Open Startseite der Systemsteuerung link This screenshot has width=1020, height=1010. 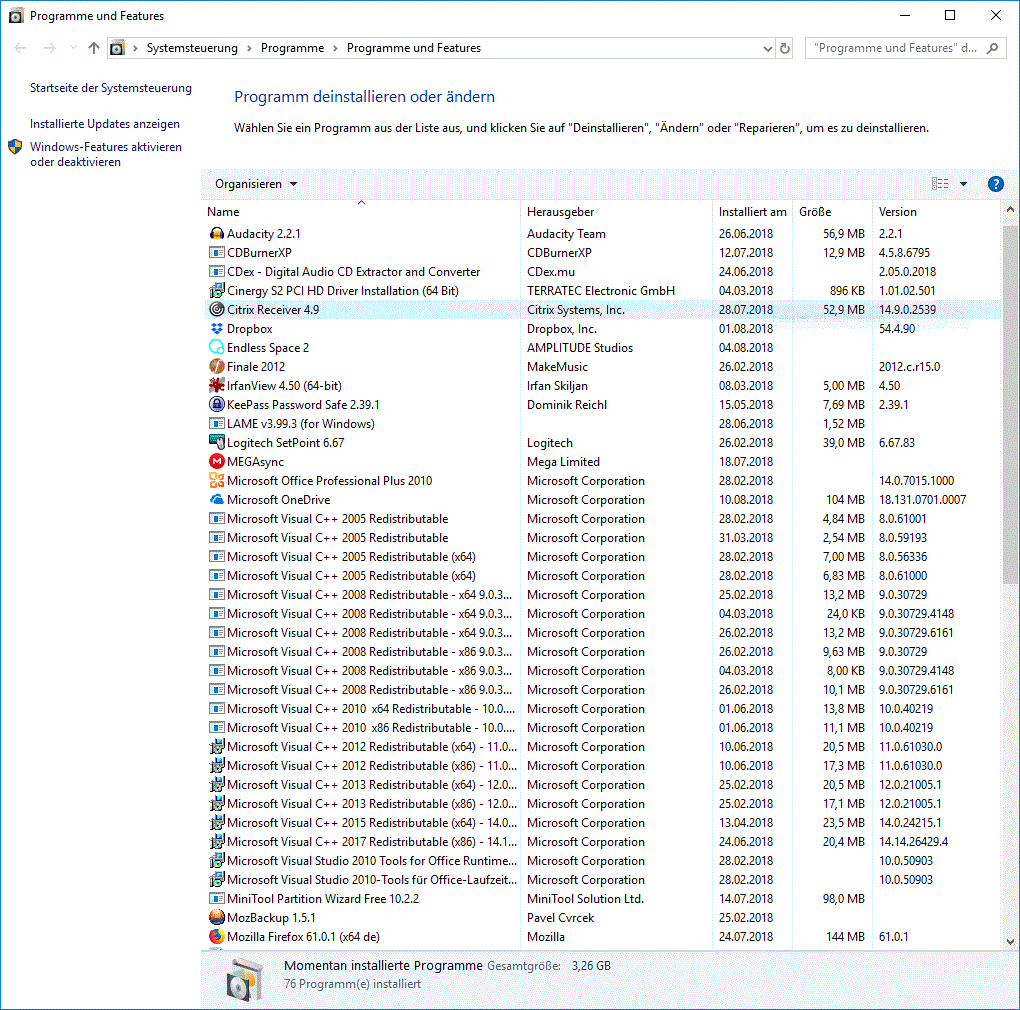[111, 88]
